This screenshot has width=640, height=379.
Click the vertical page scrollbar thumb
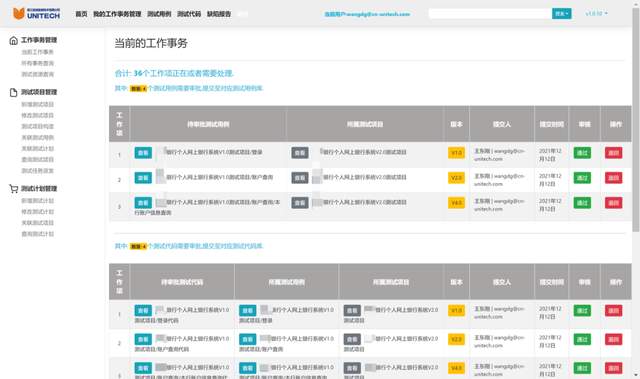click(636, 120)
